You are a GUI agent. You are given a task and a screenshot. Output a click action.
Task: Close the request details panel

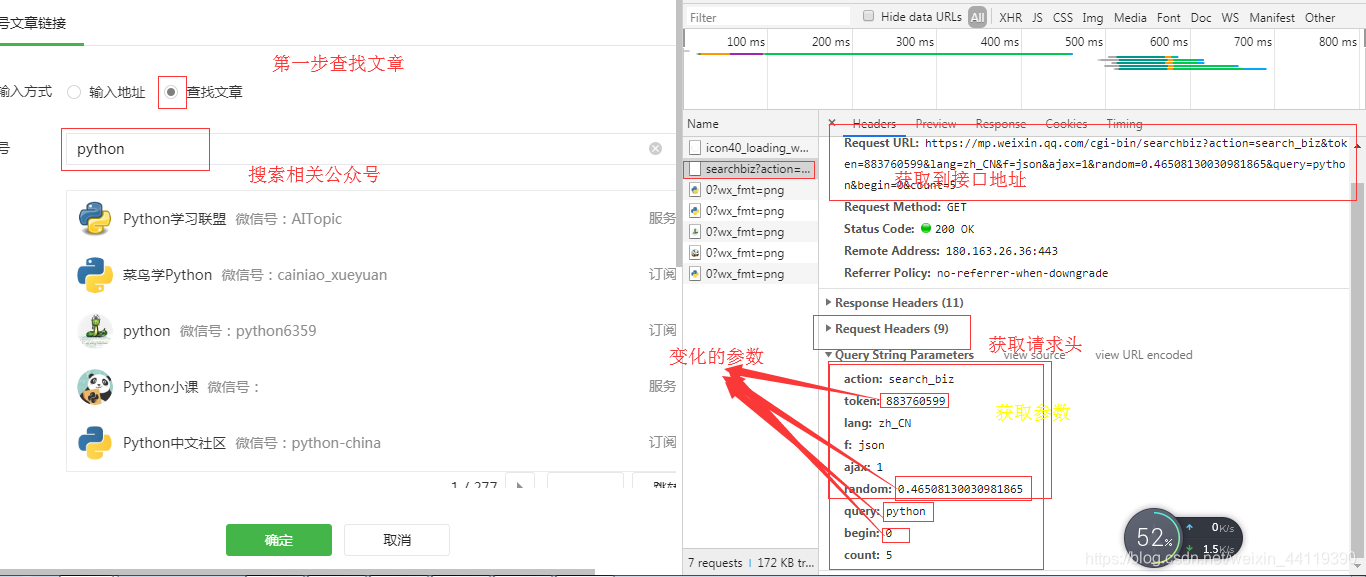[x=832, y=123]
